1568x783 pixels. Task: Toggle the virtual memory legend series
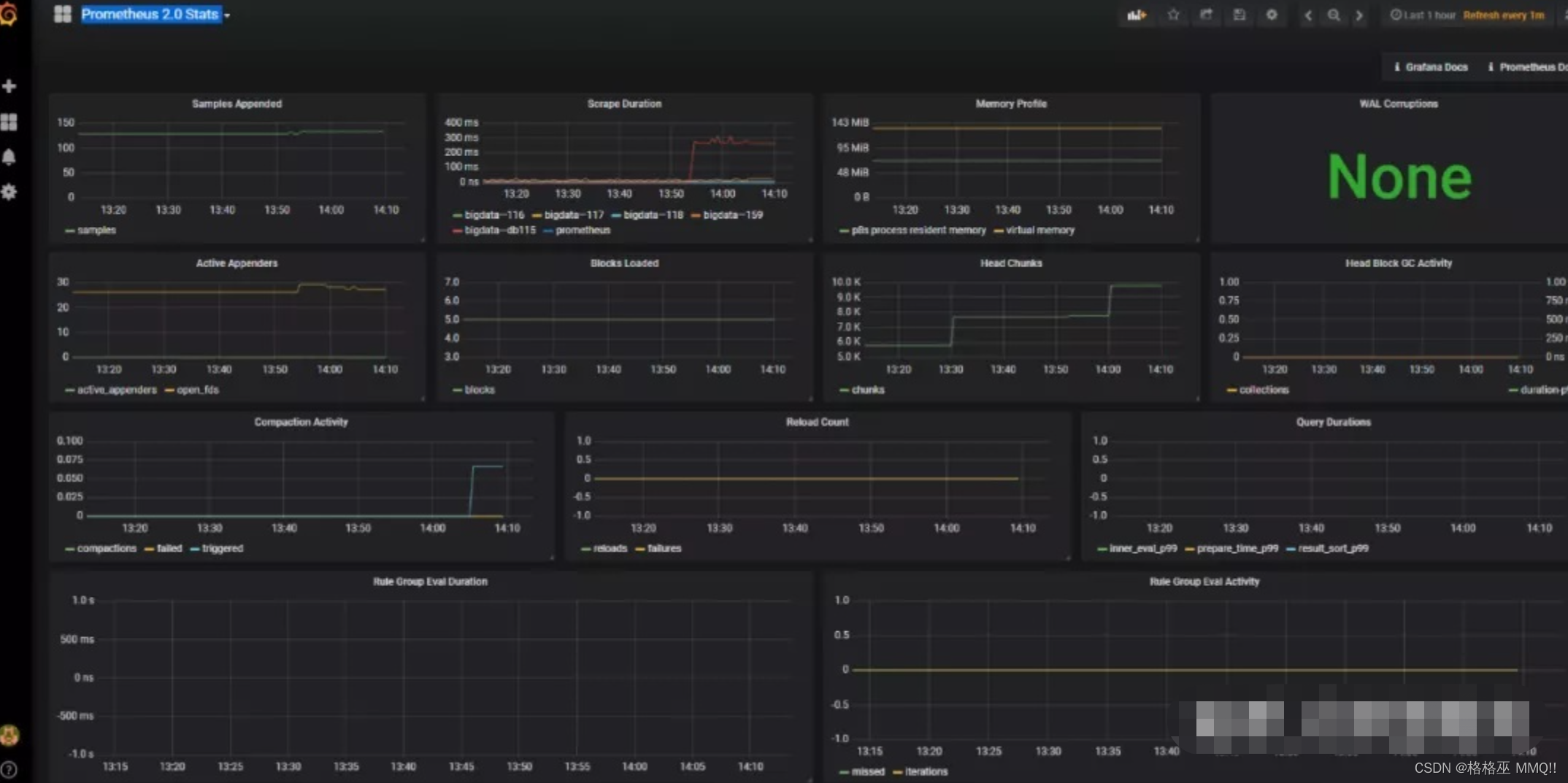click(1039, 231)
